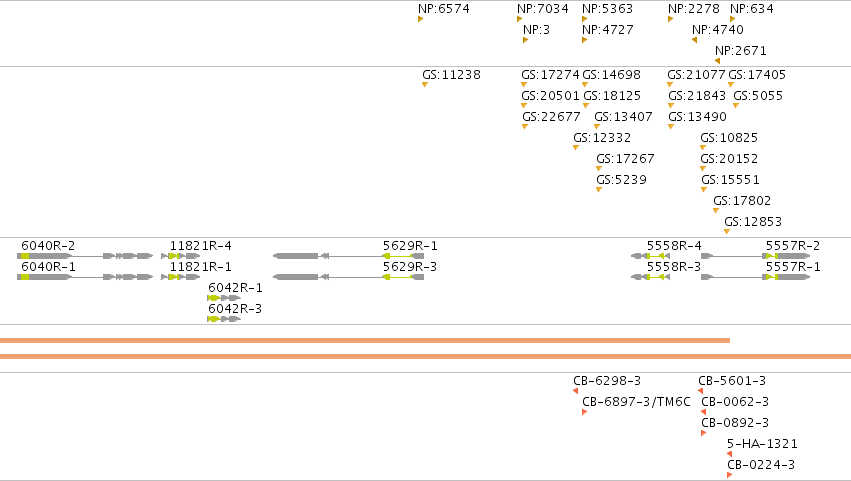Click triangle marker under GS:5239

pyautogui.click(x=599, y=189)
